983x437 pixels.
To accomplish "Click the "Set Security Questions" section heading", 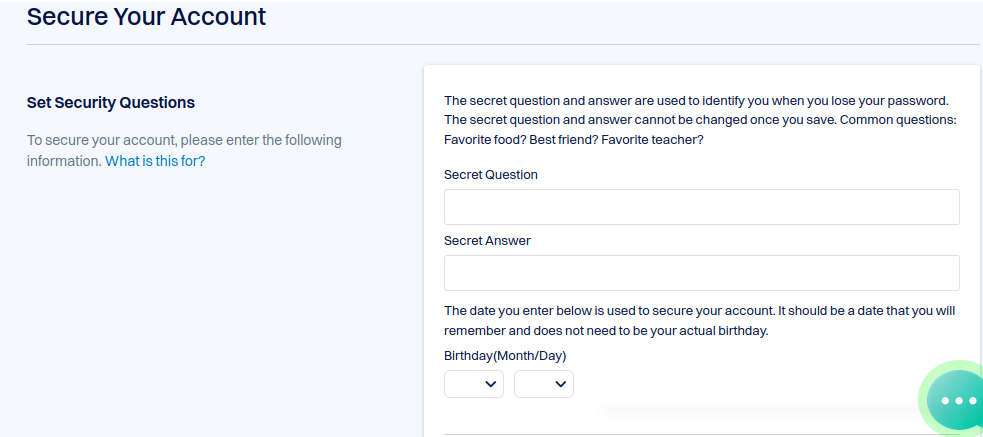I will [x=111, y=103].
